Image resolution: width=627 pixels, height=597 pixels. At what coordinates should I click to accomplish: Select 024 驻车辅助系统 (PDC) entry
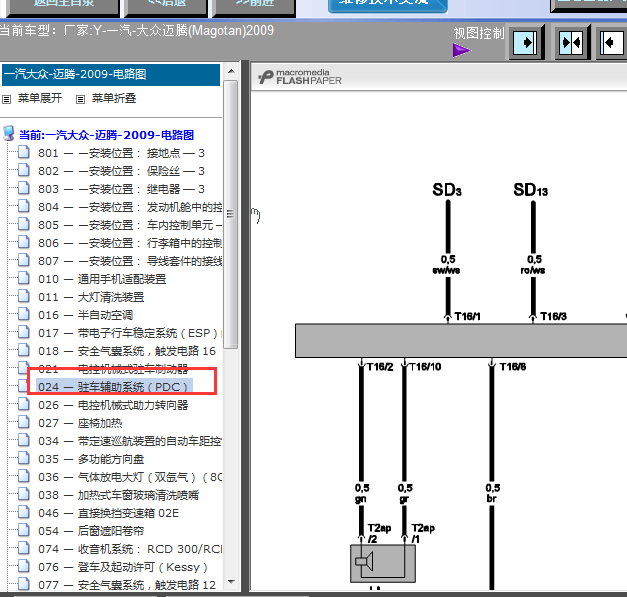pyautogui.click(x=113, y=387)
